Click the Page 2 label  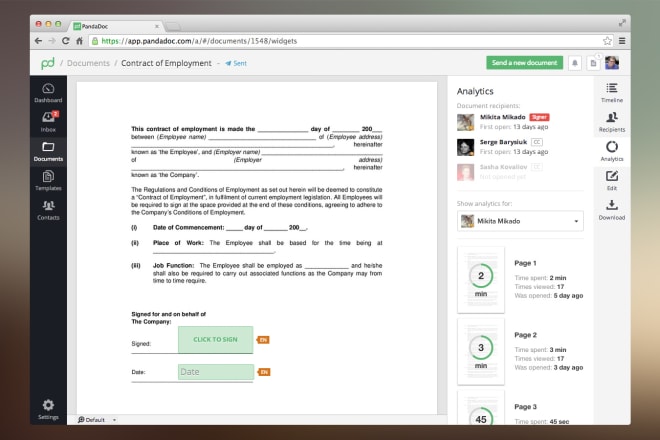pos(525,335)
